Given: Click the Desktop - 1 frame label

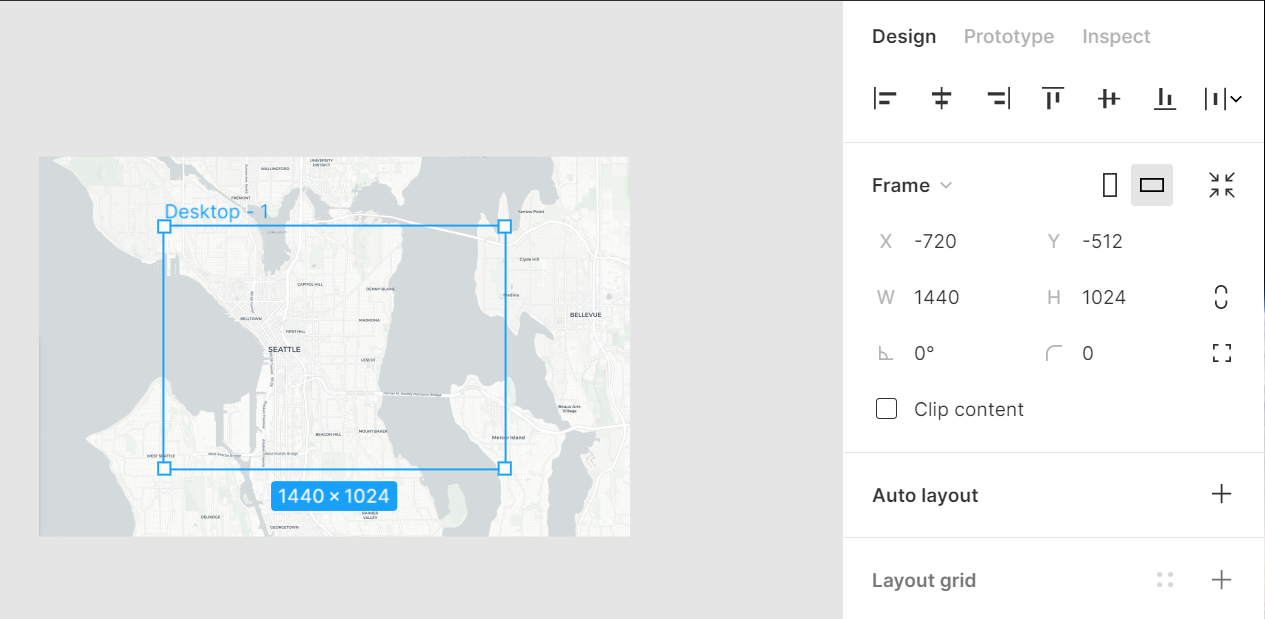Looking at the screenshot, I should click(x=217, y=212).
